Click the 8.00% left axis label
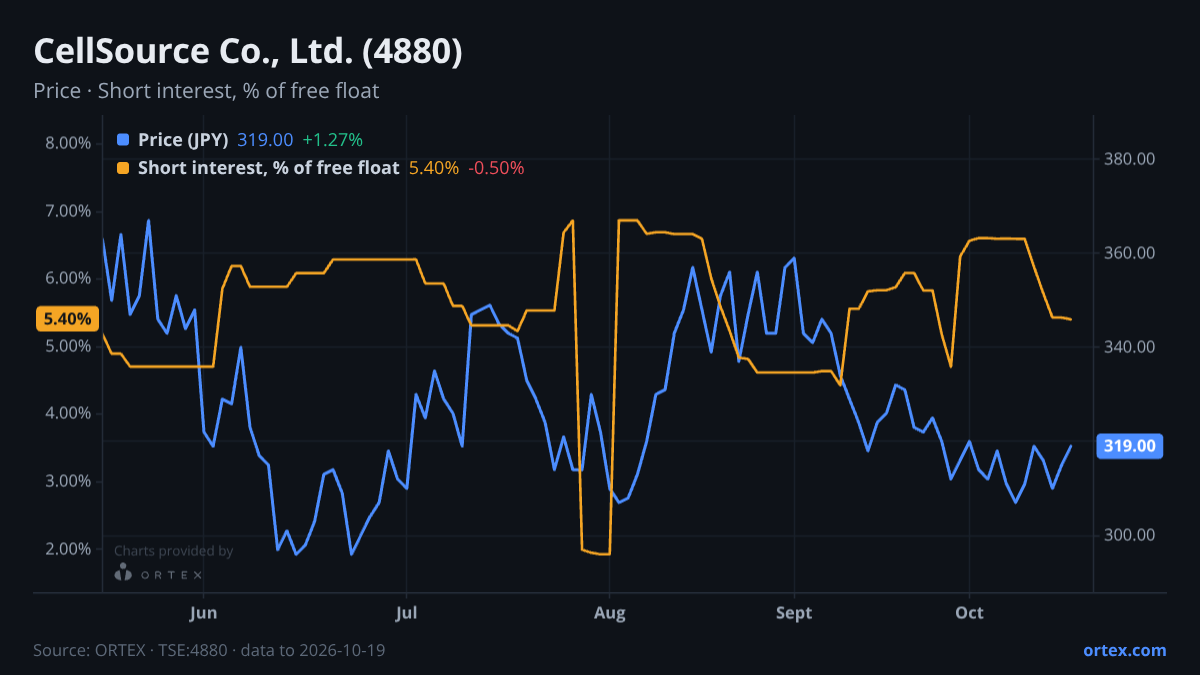This screenshot has height=675, width=1200. 68,143
